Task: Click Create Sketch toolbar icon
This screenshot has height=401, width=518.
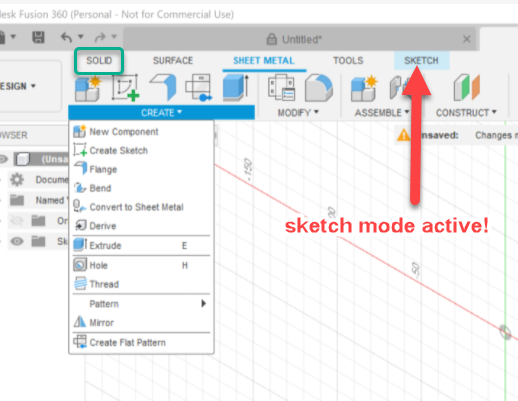Action: 125,88
